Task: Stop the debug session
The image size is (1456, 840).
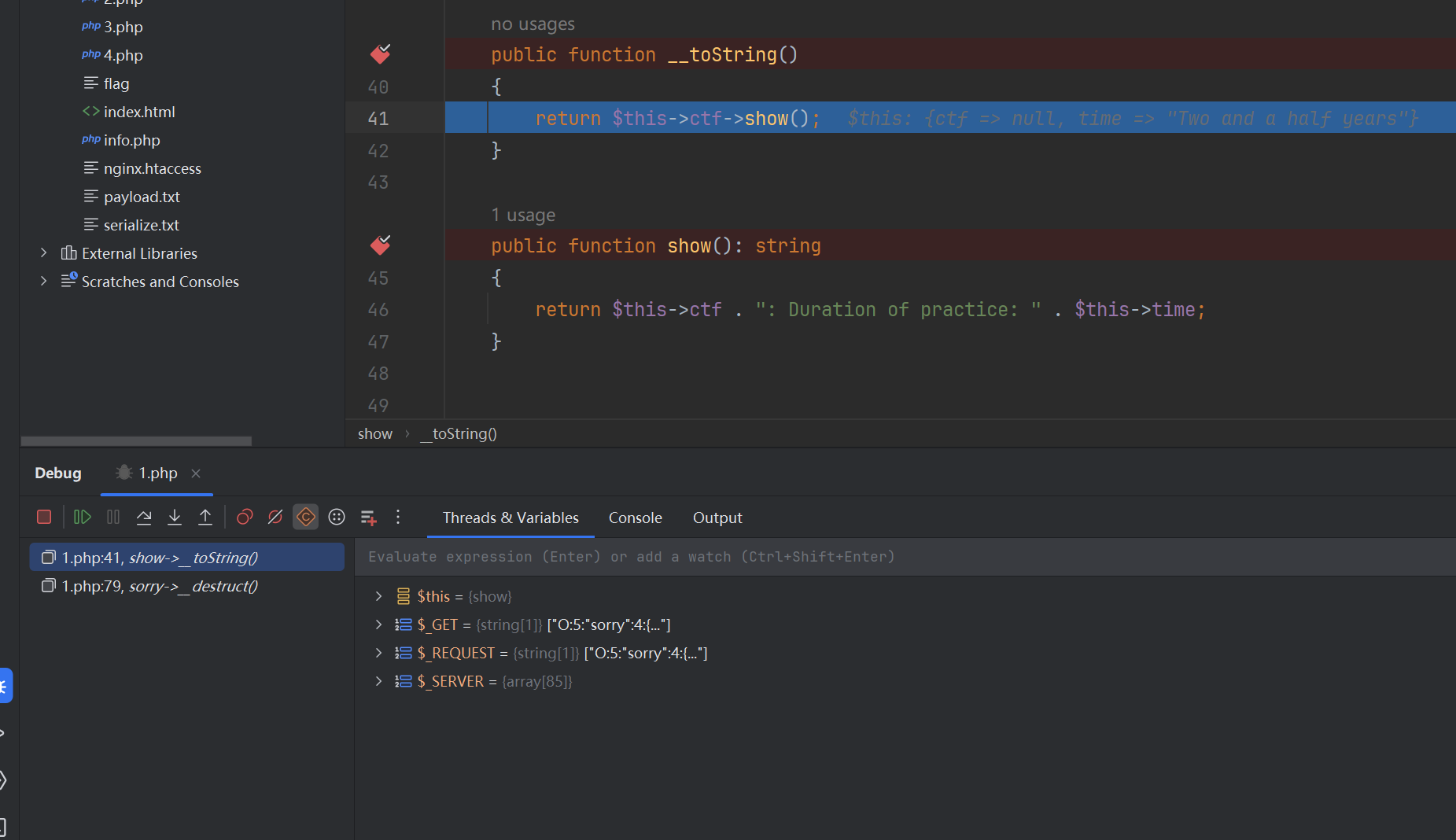Action: [x=44, y=517]
